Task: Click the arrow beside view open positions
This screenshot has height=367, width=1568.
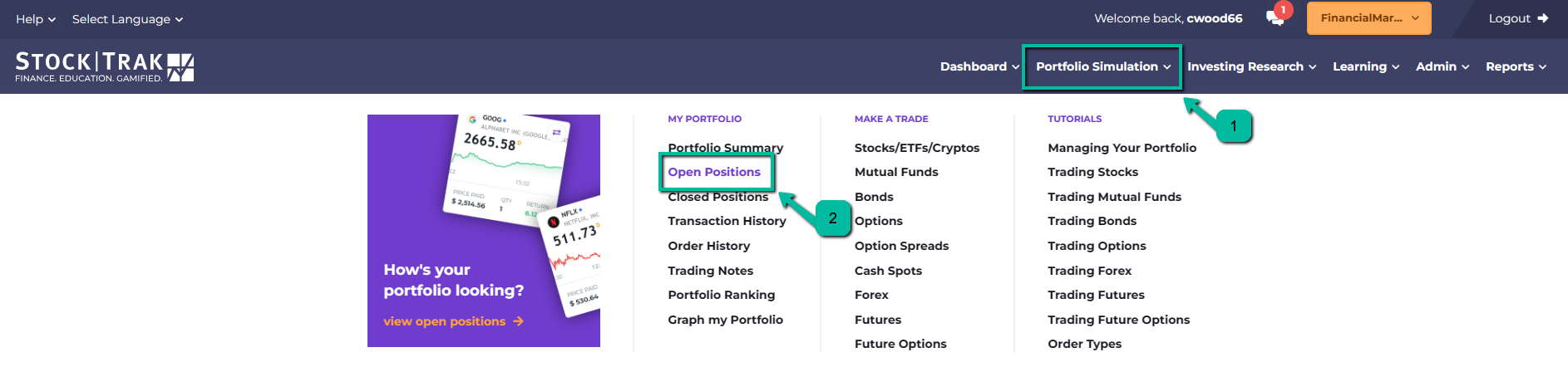Action: [518, 321]
